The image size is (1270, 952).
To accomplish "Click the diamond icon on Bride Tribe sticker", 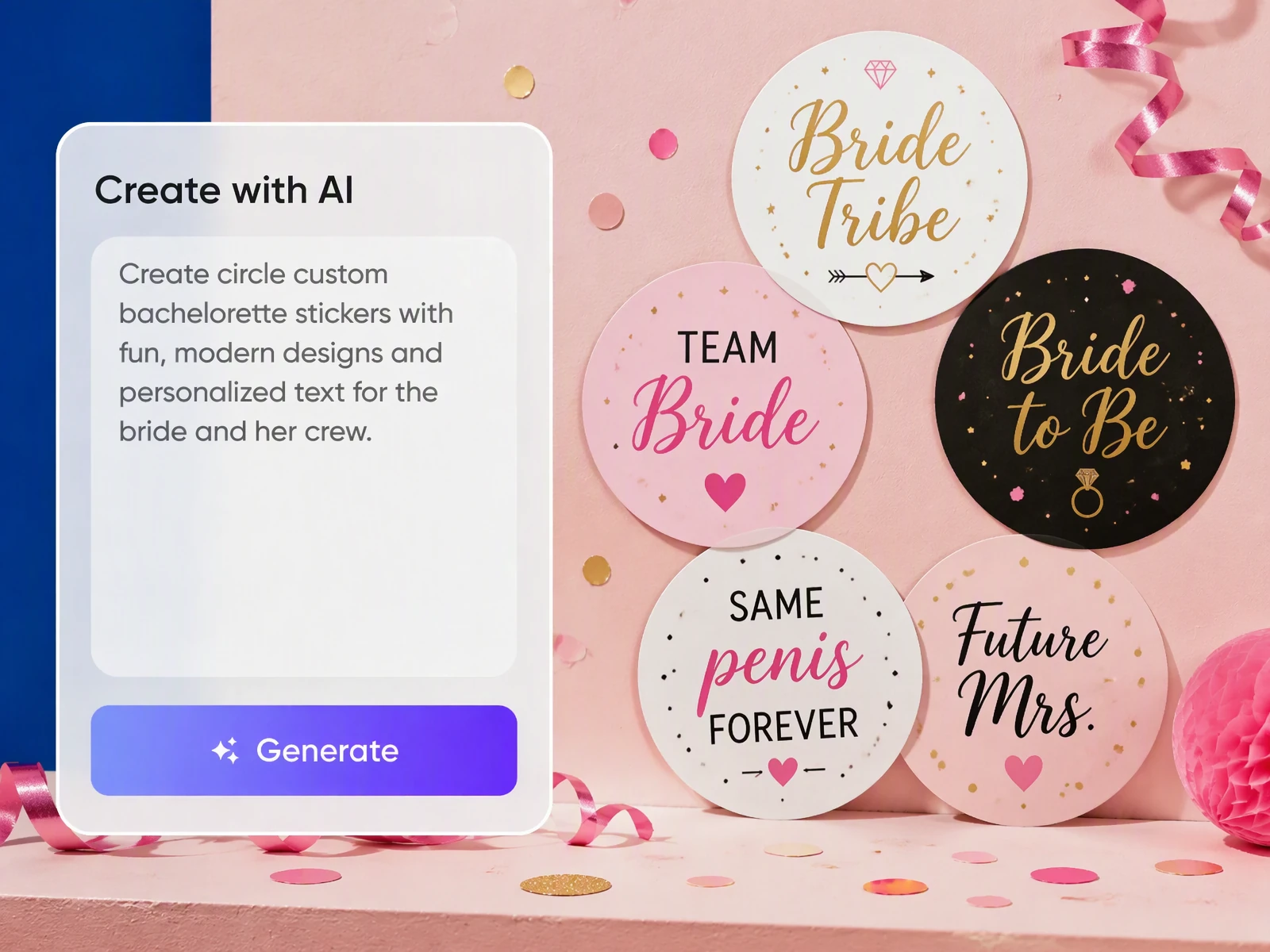I will tap(880, 75).
